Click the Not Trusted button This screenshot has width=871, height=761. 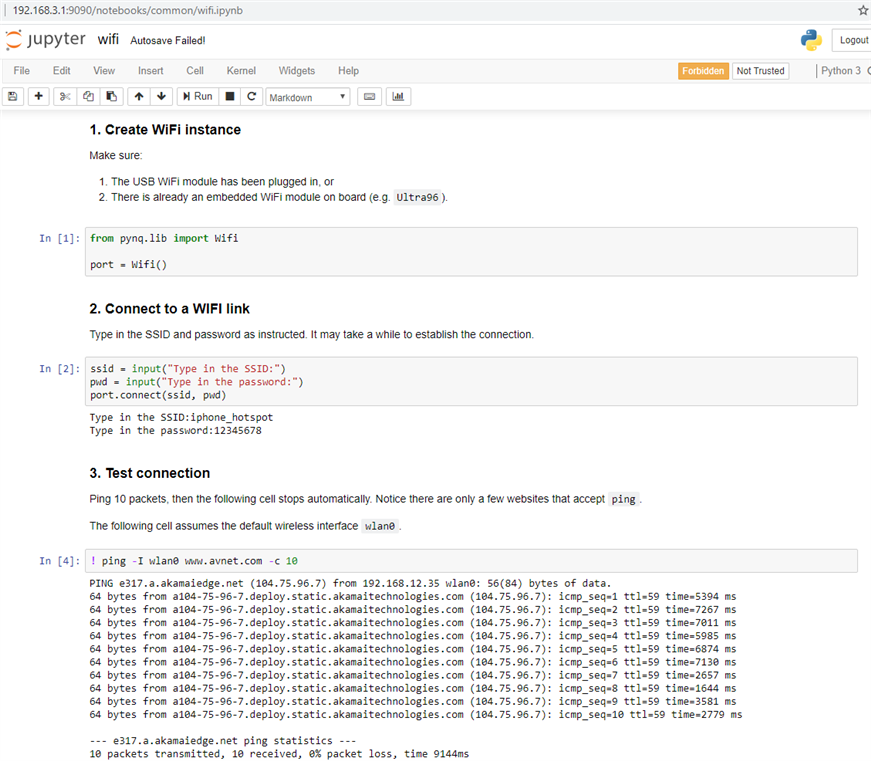tap(760, 71)
